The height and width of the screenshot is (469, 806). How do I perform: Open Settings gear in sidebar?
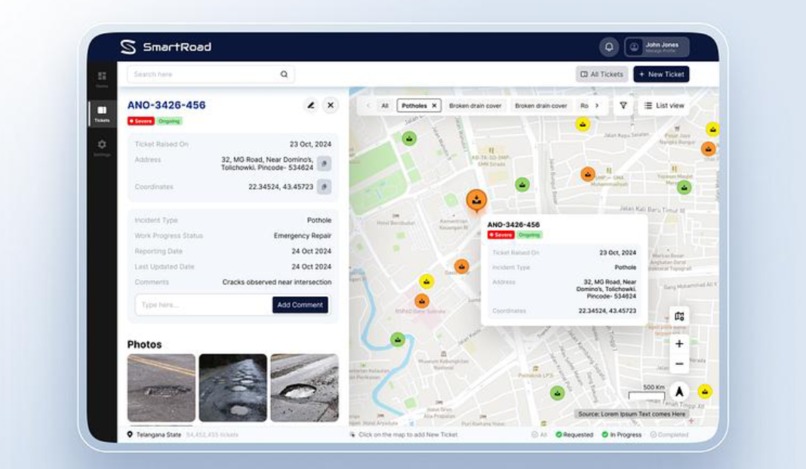[102, 147]
